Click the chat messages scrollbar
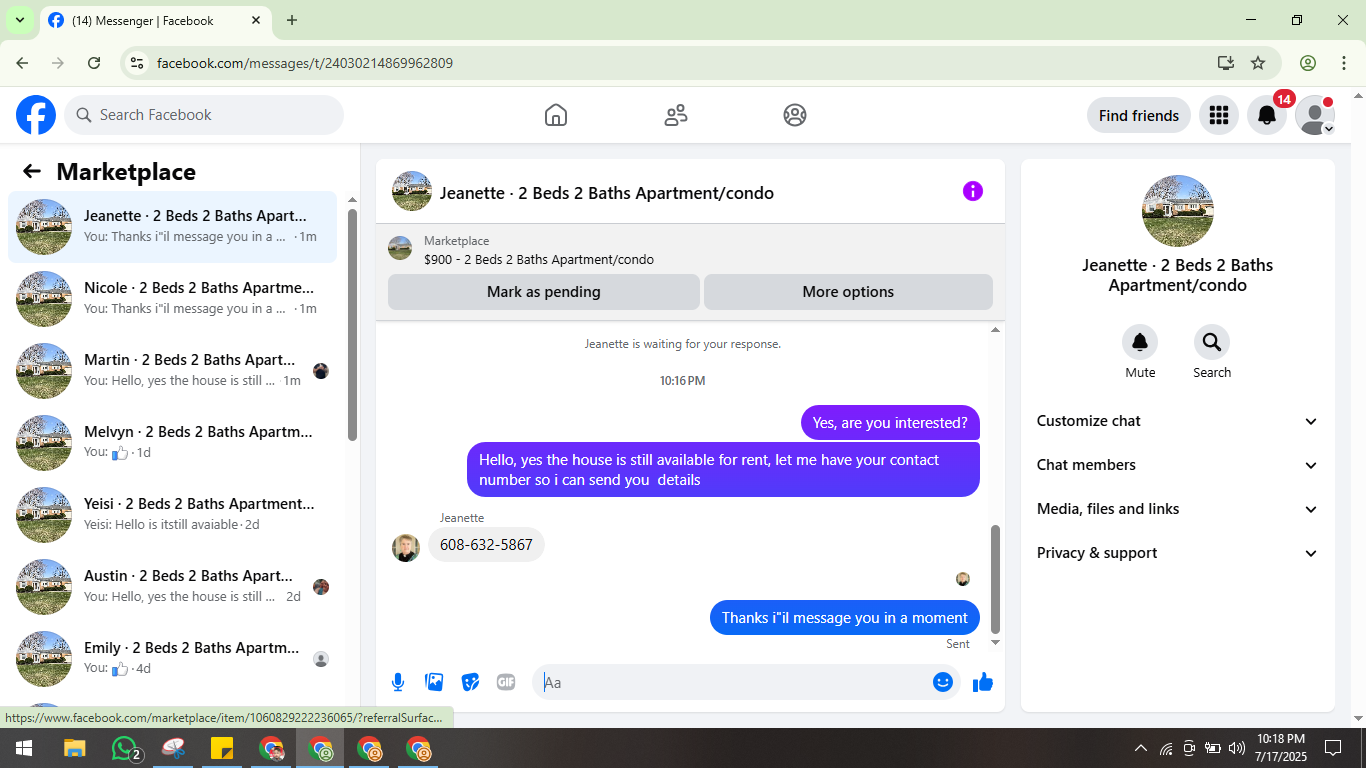 pyautogui.click(x=995, y=578)
